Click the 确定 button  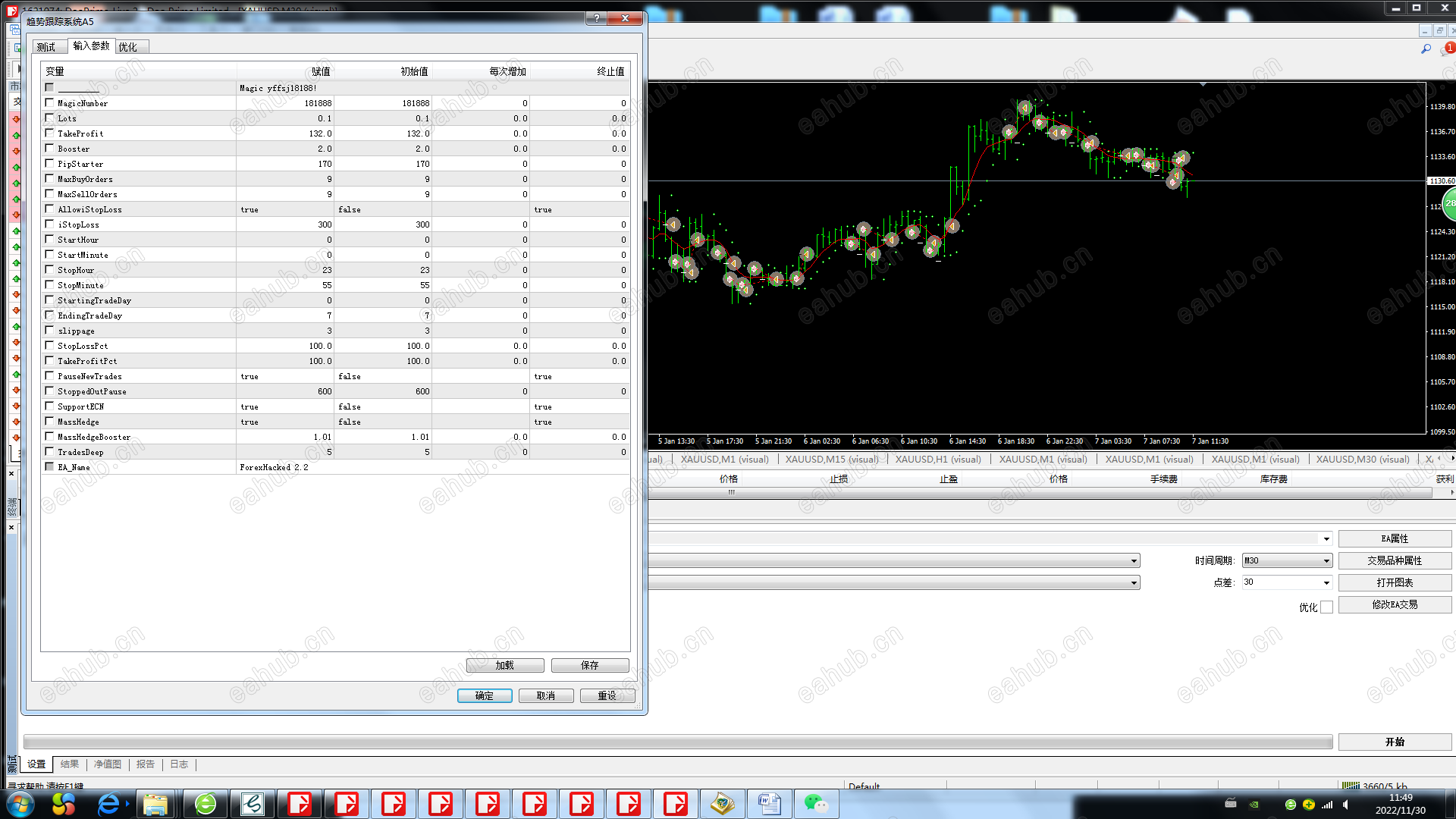tap(485, 695)
